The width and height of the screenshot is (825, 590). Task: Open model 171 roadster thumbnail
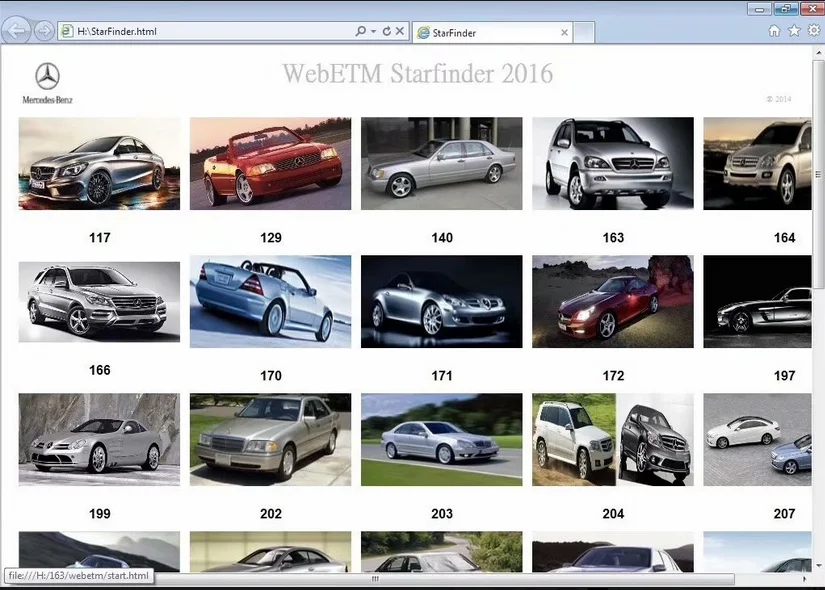click(441, 302)
